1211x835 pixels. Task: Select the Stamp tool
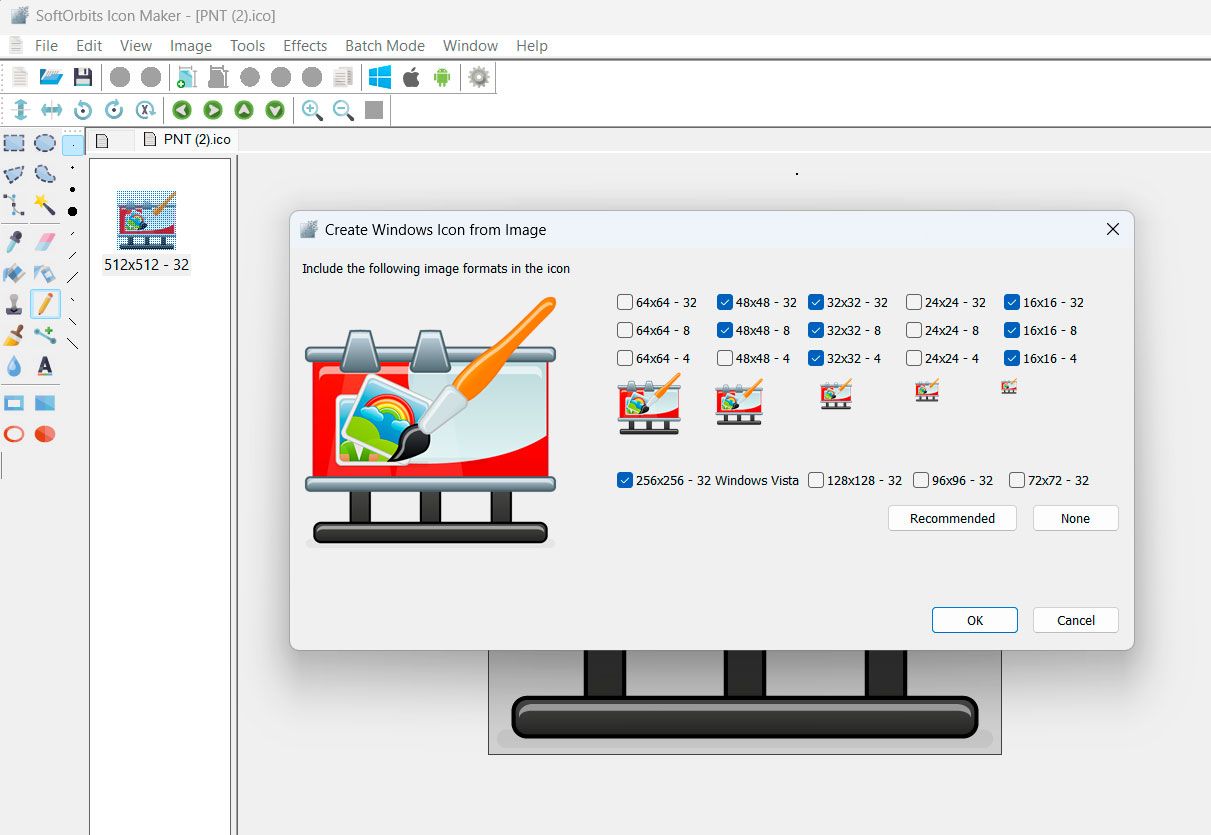coord(13,303)
